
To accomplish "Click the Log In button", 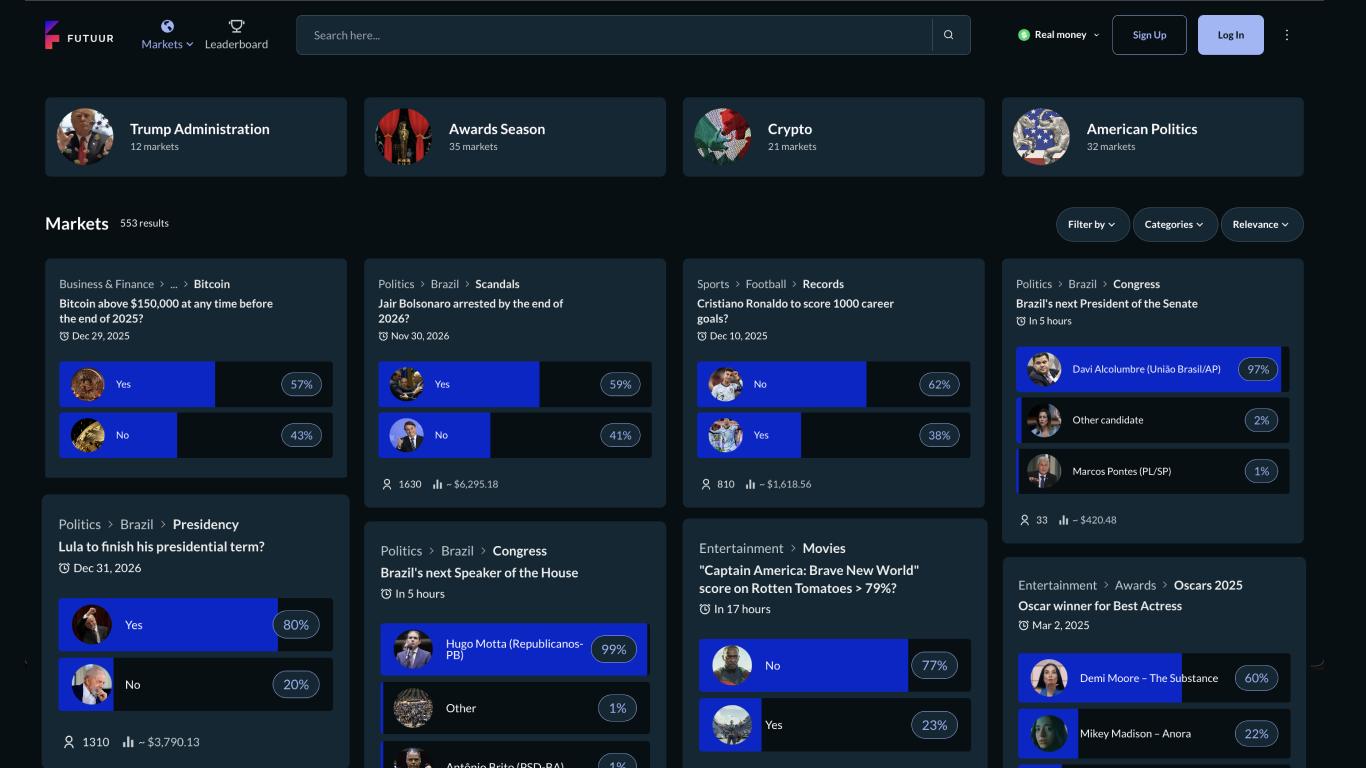I will pyautogui.click(x=1231, y=35).
